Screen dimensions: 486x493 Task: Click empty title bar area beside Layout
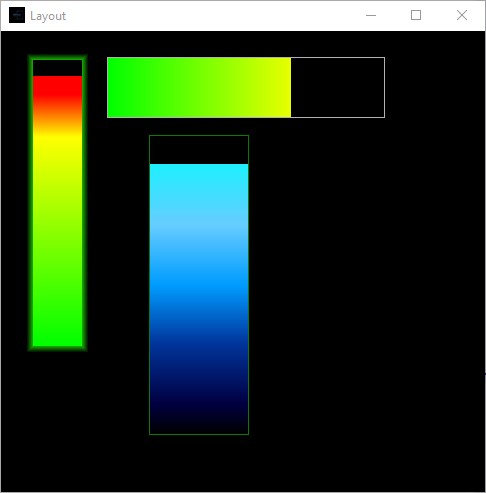[213, 16]
